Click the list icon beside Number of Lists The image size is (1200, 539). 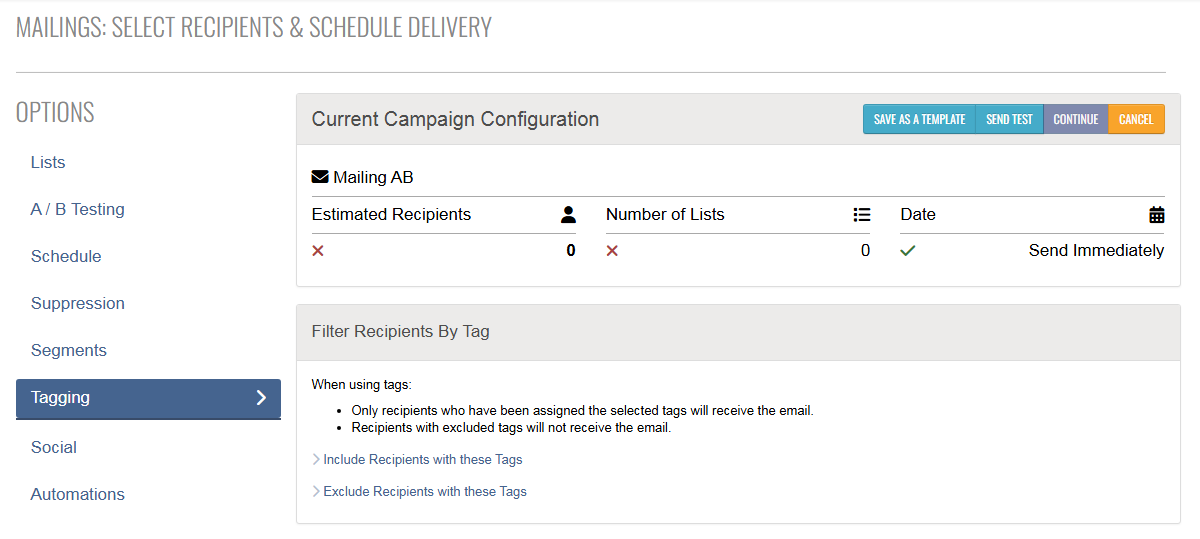click(x=862, y=214)
